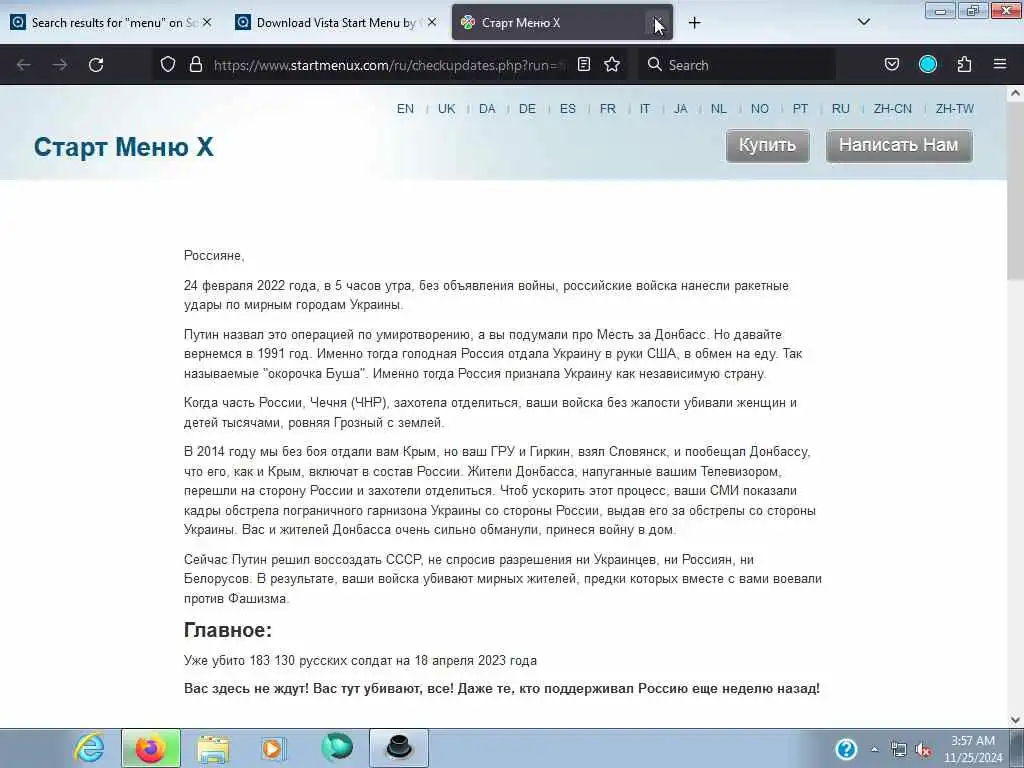
Task: Switch site language to ZH-TW
Action: [955, 109]
